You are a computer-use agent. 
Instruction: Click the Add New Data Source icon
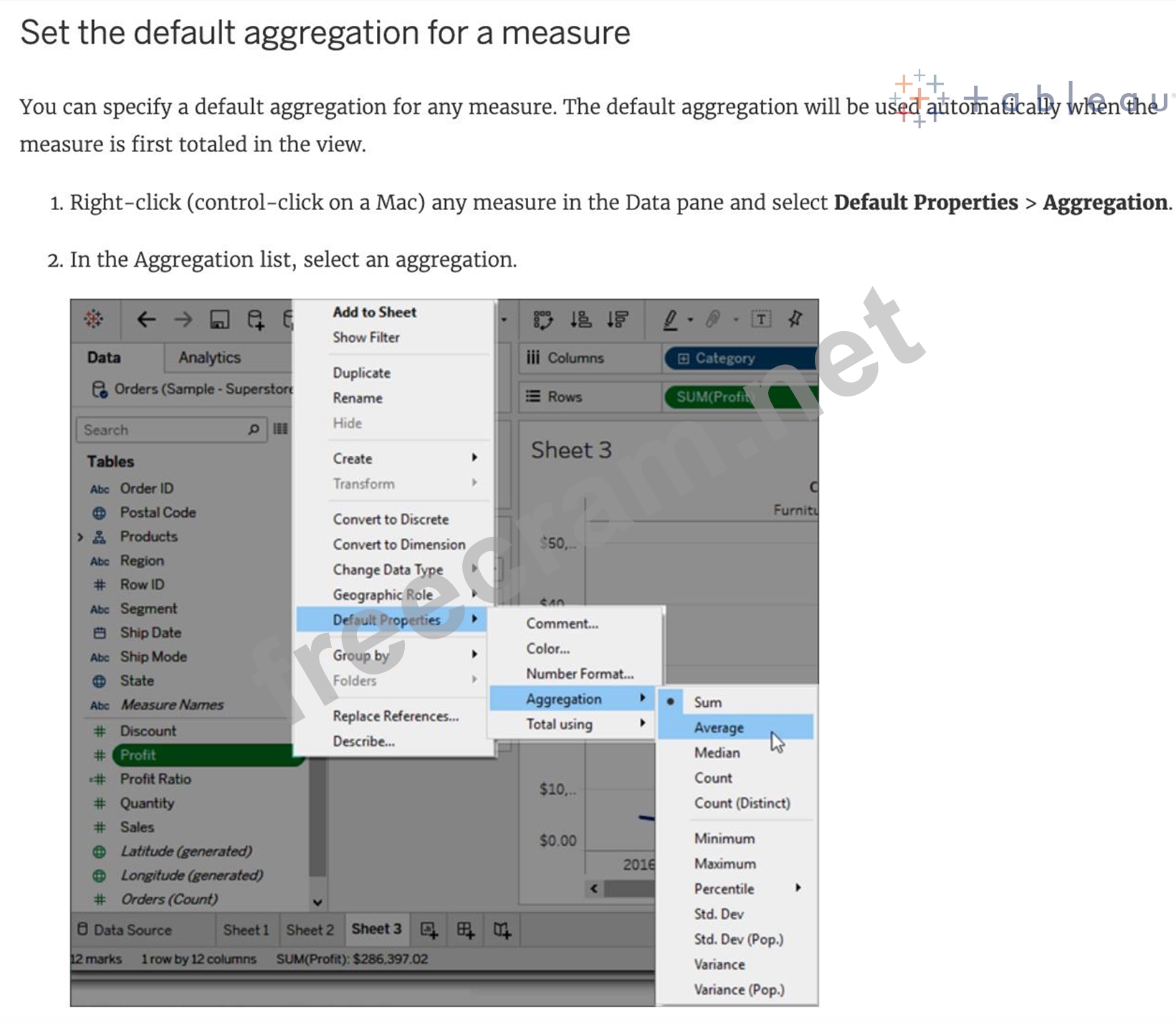[256, 319]
